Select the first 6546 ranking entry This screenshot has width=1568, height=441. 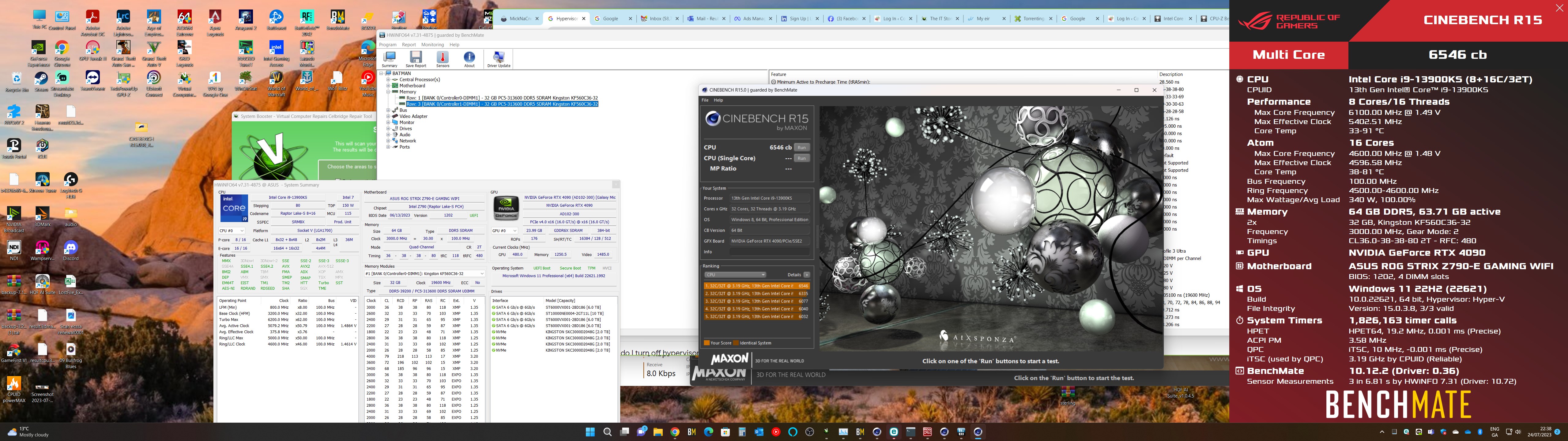click(x=757, y=286)
